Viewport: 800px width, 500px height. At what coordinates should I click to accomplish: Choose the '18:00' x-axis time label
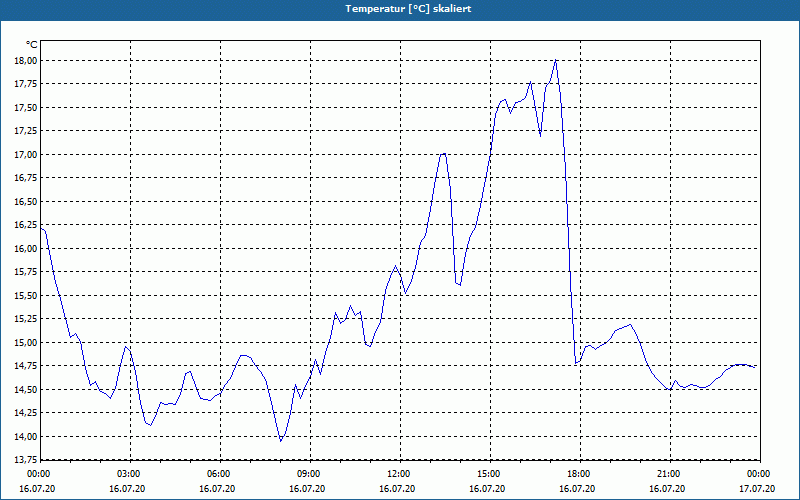click(578, 474)
